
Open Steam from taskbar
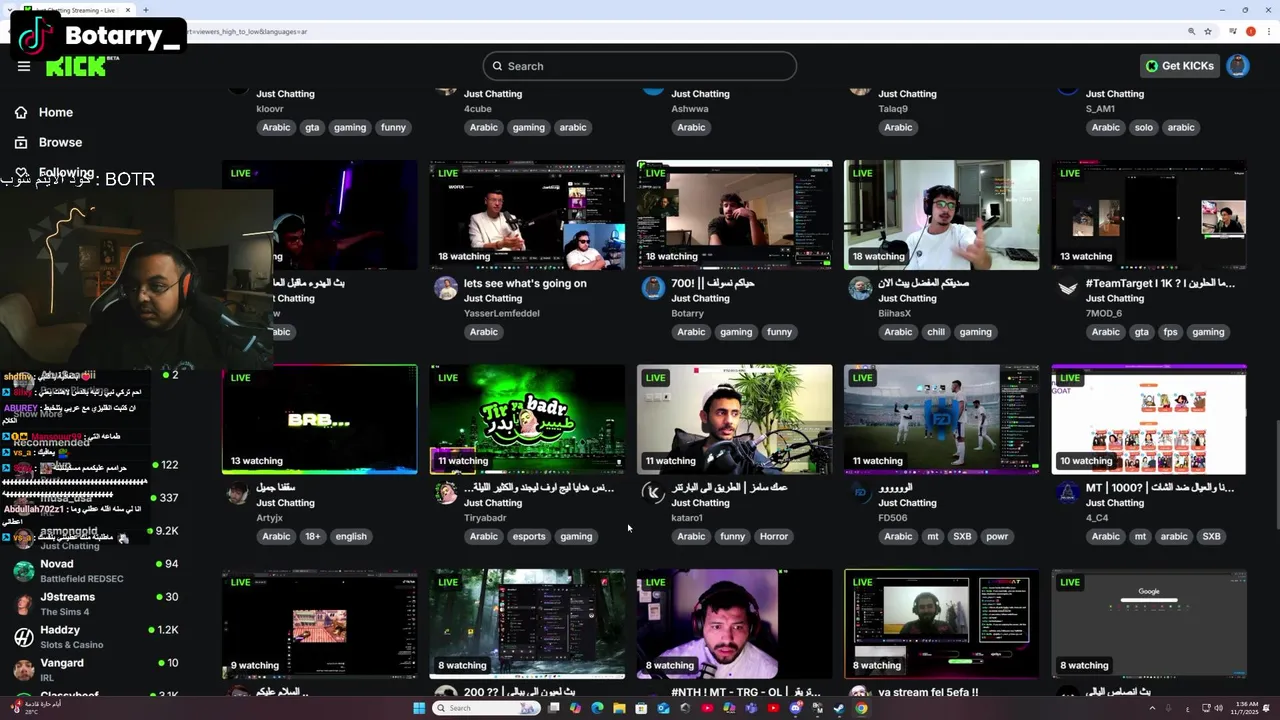[839, 708]
